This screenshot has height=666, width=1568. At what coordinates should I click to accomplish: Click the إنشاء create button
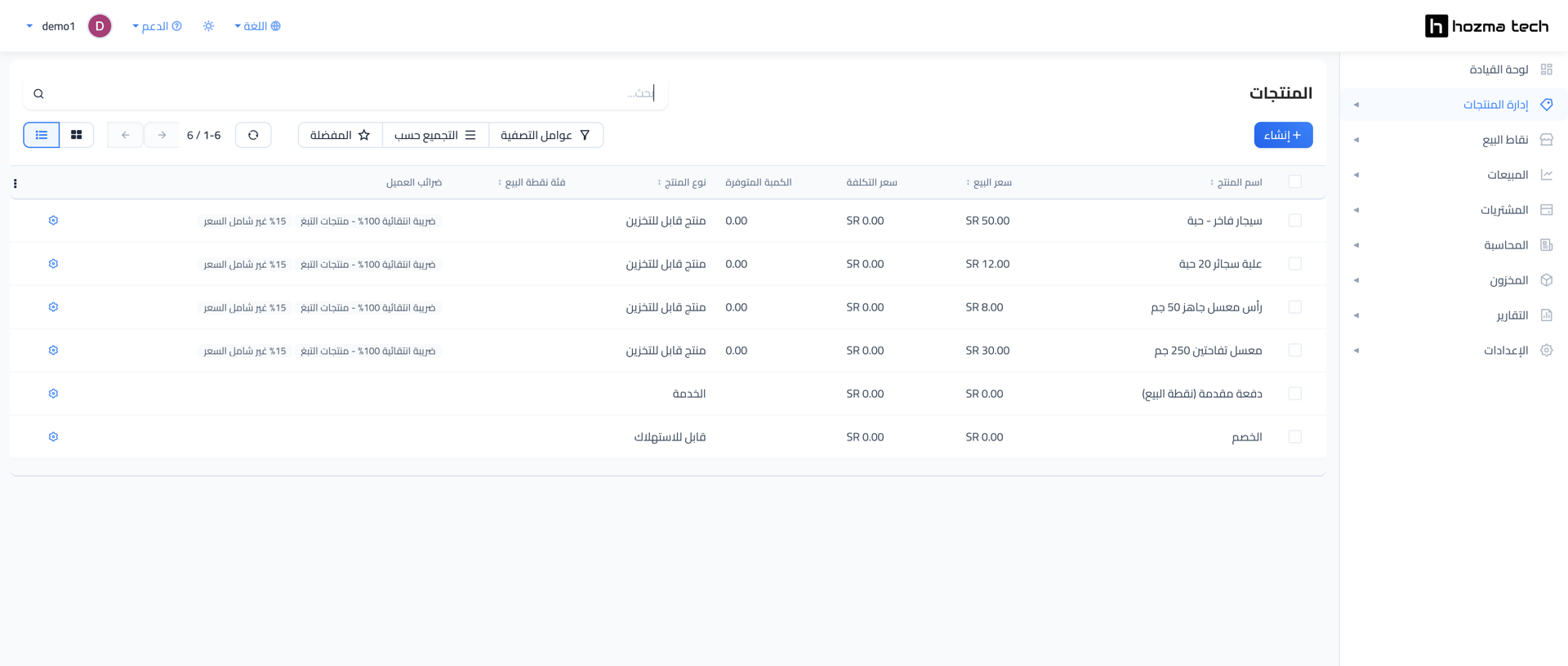point(1283,135)
